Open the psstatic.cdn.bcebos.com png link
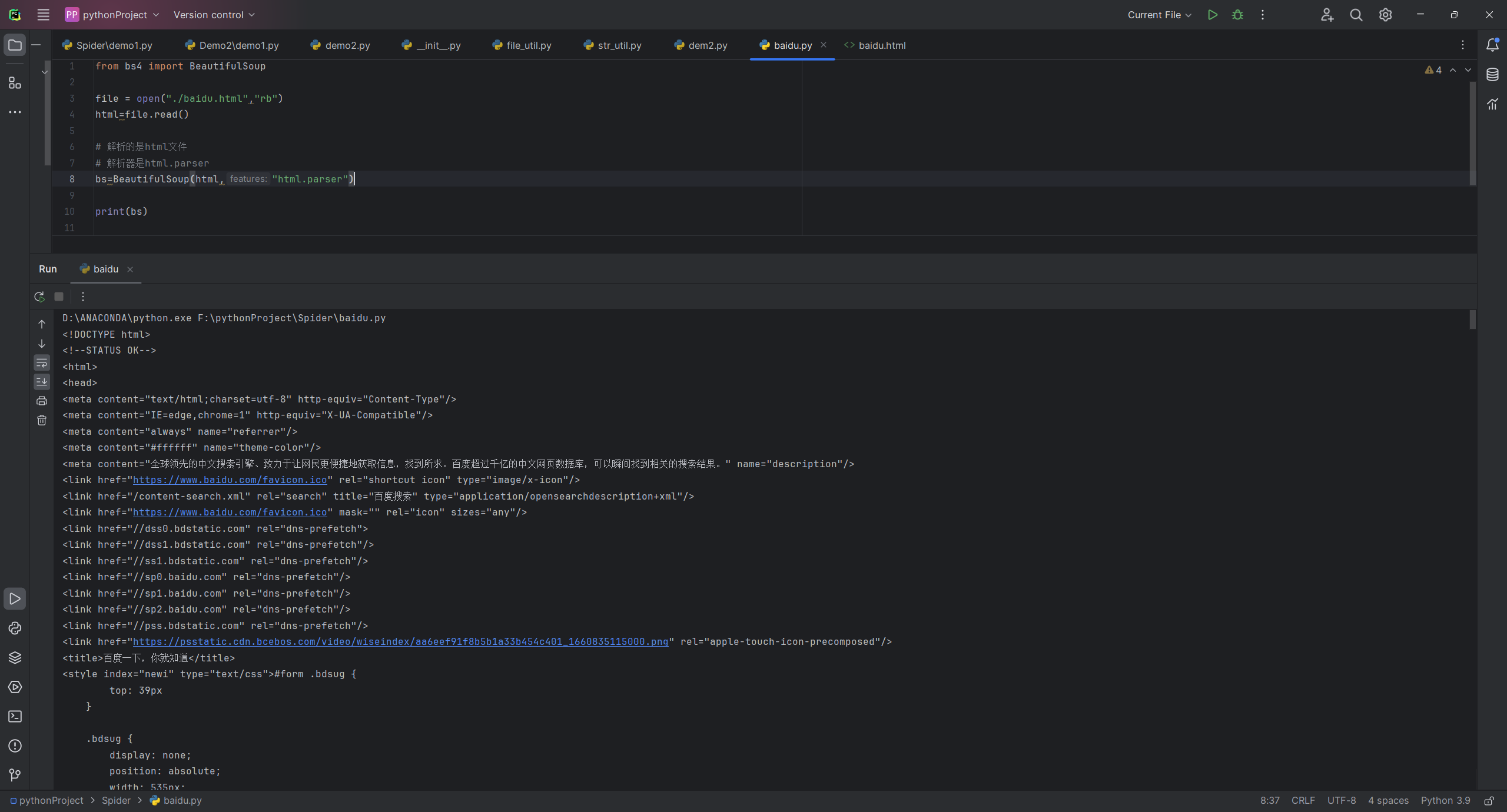The height and width of the screenshot is (812, 1507). tap(401, 642)
